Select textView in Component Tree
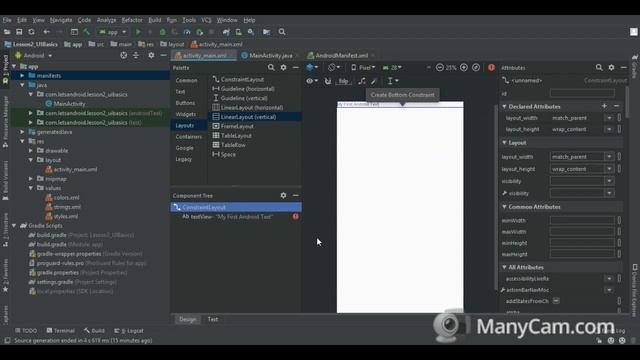Viewport: 640px width, 360px height. 236,217
